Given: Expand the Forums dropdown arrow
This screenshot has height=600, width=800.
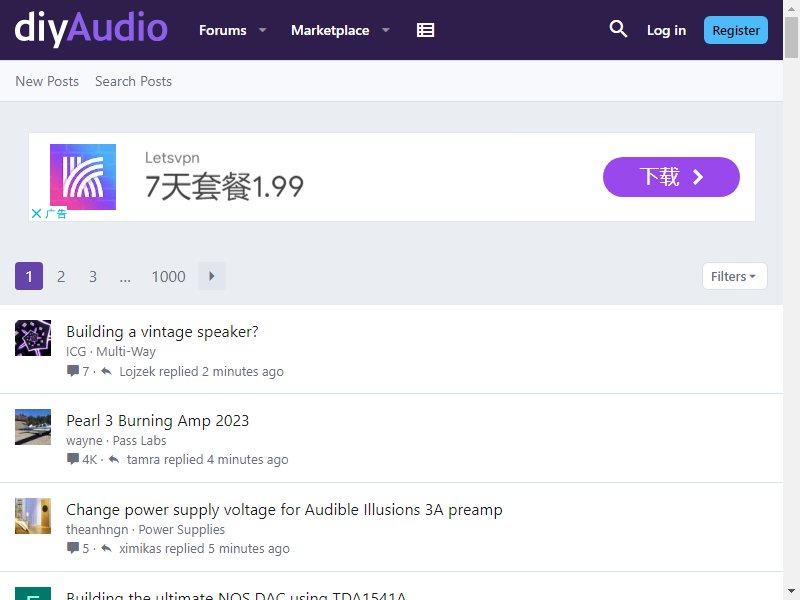Looking at the screenshot, I should [263, 30].
